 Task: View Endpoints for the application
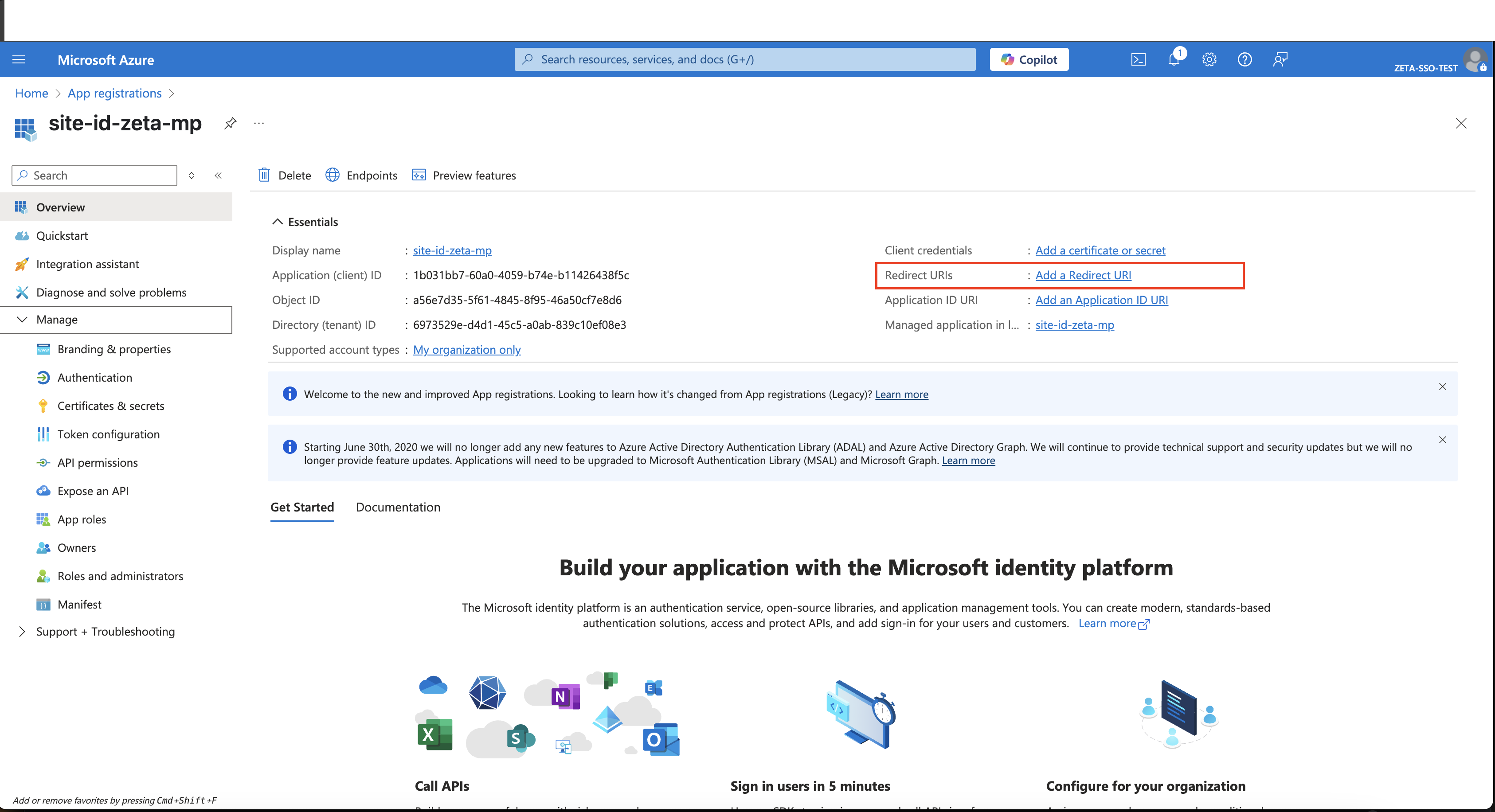click(x=362, y=175)
